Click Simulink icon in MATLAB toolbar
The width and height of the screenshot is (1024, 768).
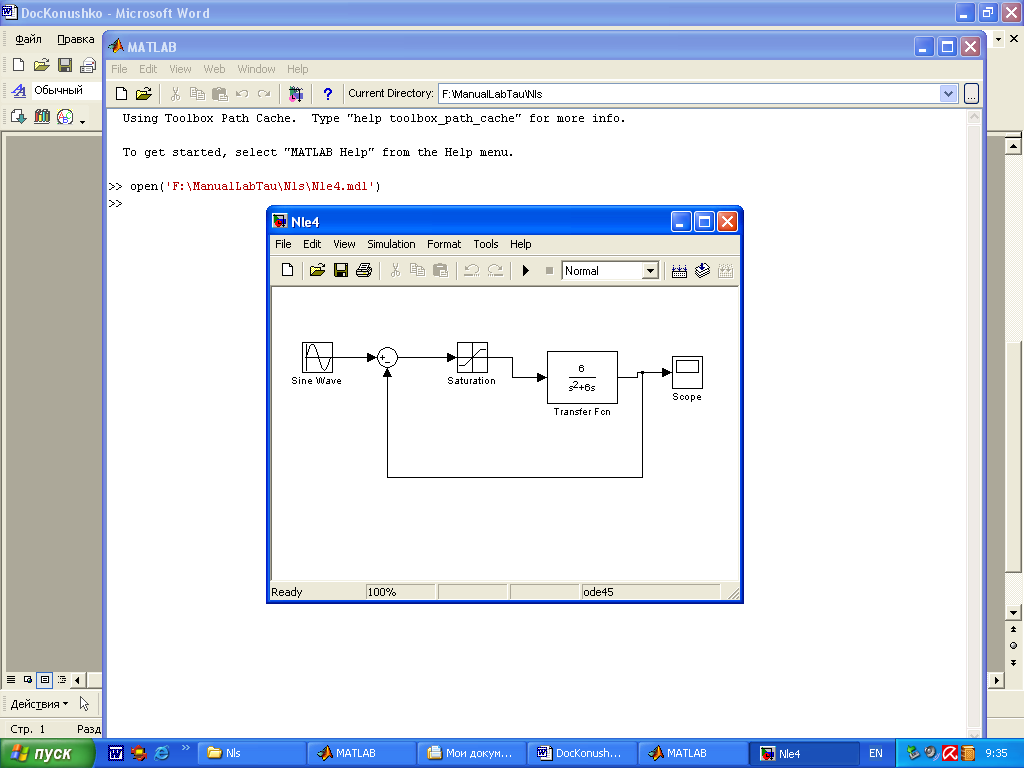pos(296,94)
